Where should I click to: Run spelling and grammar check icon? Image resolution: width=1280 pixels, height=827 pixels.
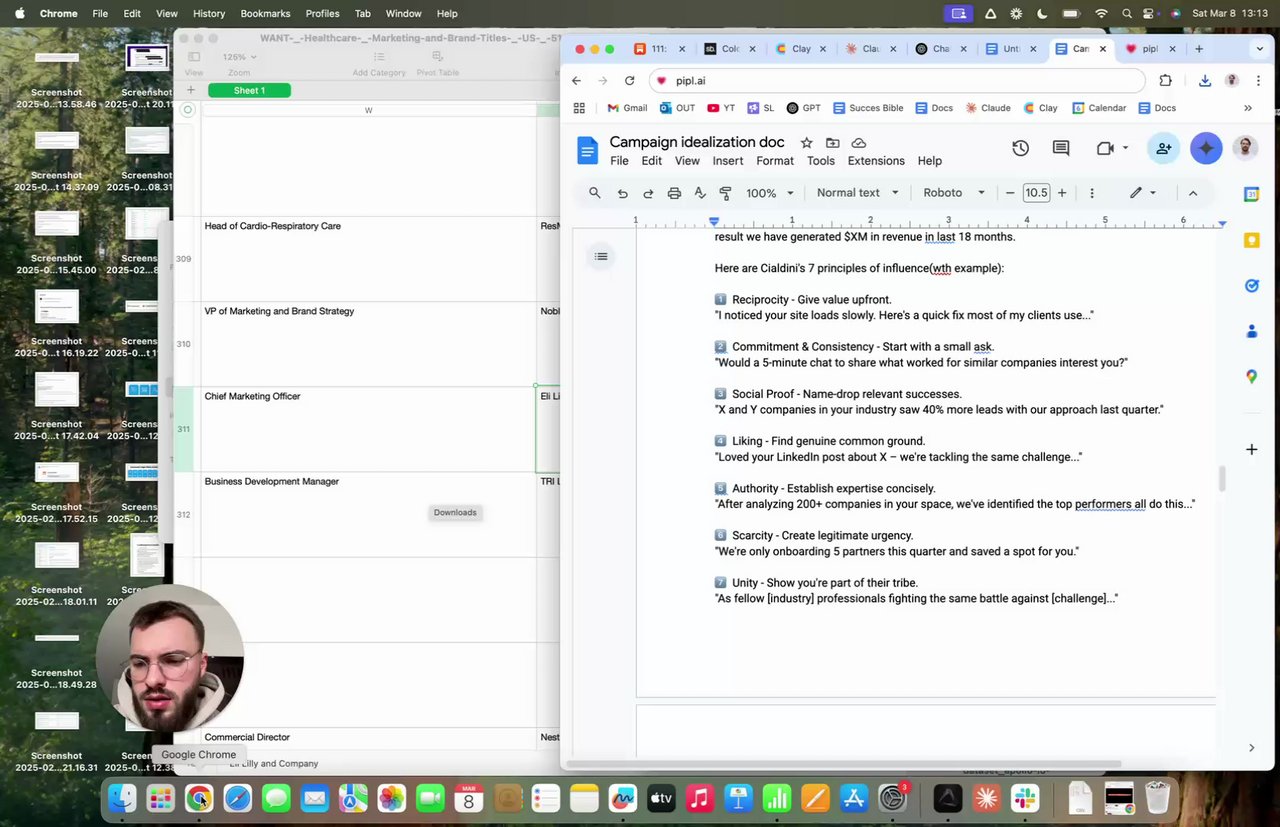[700, 193]
